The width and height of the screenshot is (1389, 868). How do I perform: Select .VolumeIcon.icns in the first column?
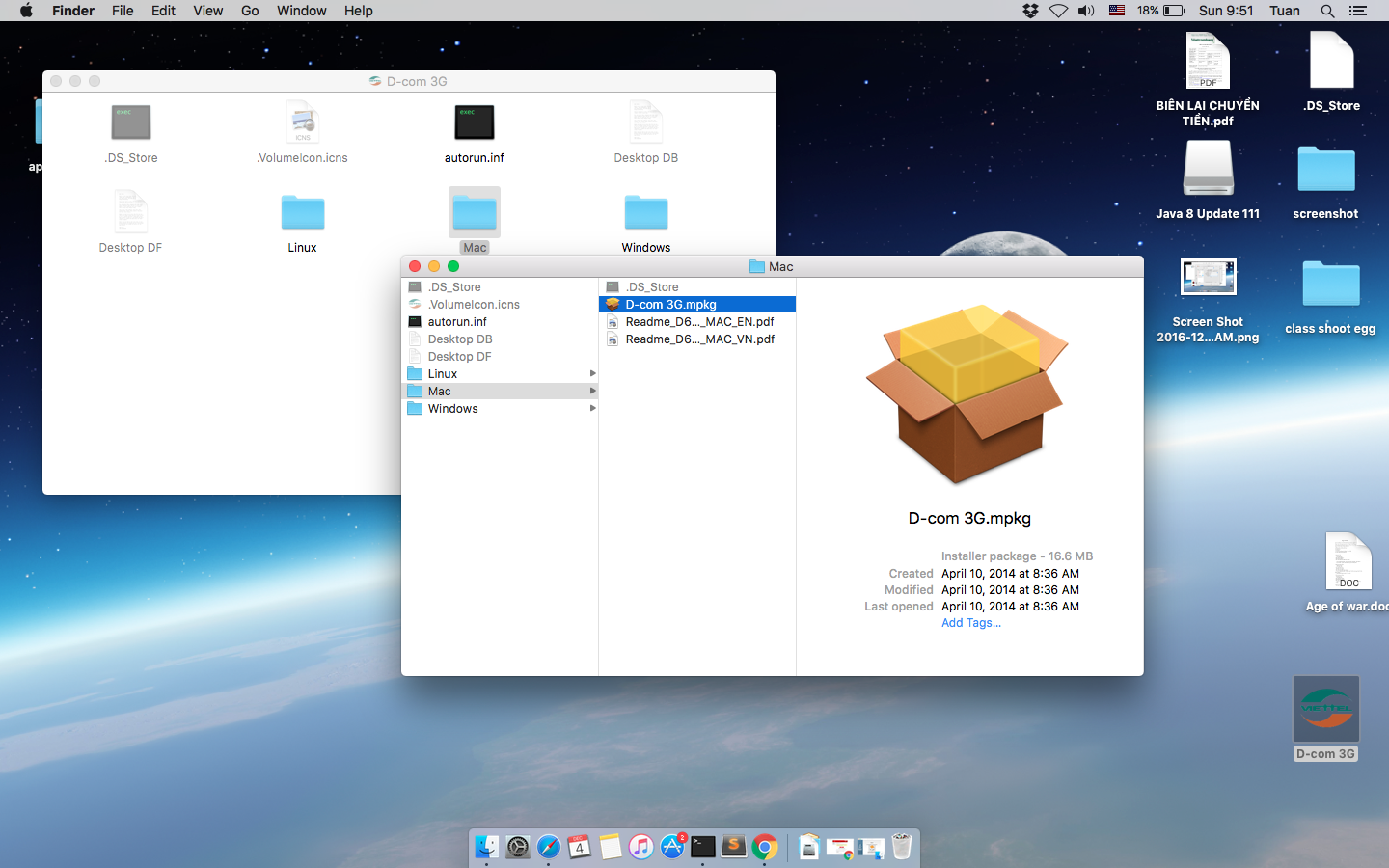pos(500,304)
